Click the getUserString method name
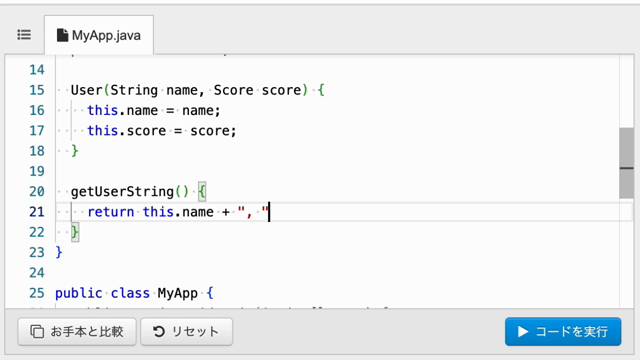The width and height of the screenshot is (640, 360). pos(122,191)
